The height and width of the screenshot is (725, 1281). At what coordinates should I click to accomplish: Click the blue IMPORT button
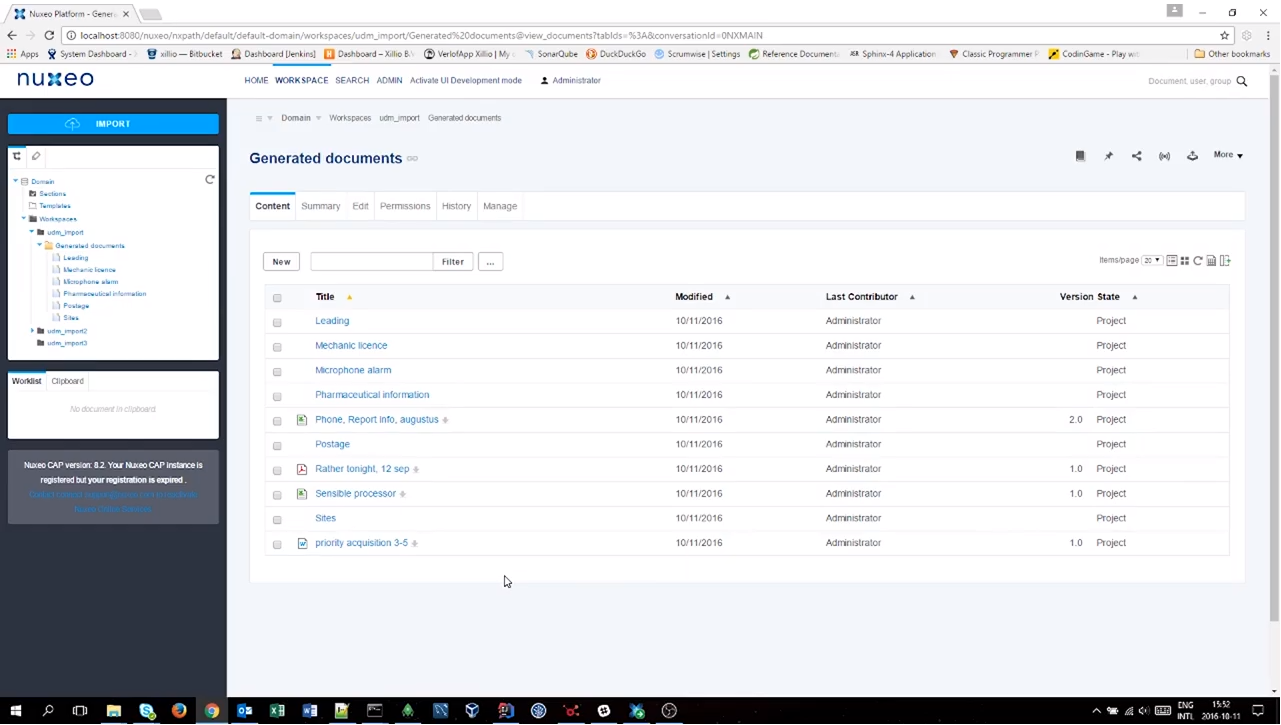(112, 123)
